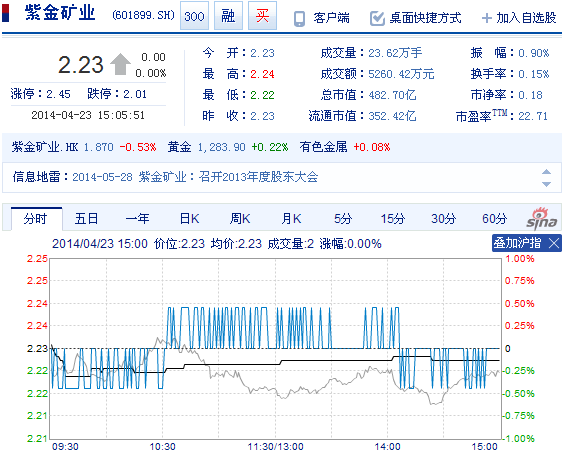Click the Sina logo icon
Image resolution: width=562 pixels, height=453 pixels.
pos(542,218)
